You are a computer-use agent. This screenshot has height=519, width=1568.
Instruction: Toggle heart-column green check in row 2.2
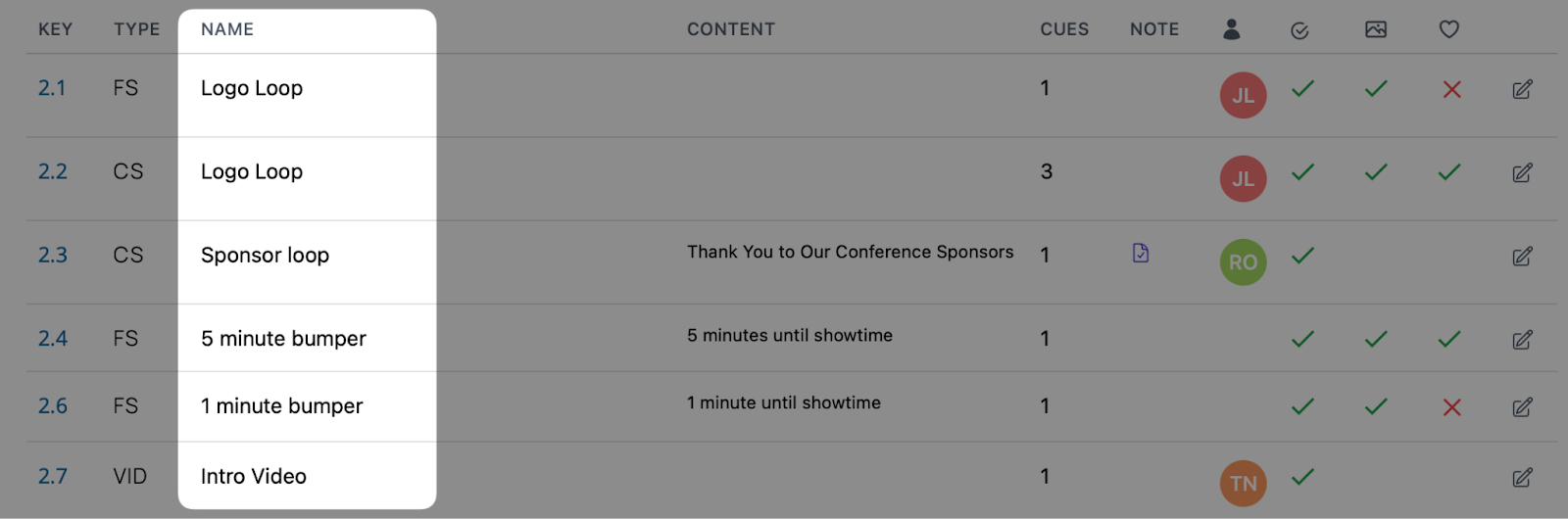(1449, 172)
